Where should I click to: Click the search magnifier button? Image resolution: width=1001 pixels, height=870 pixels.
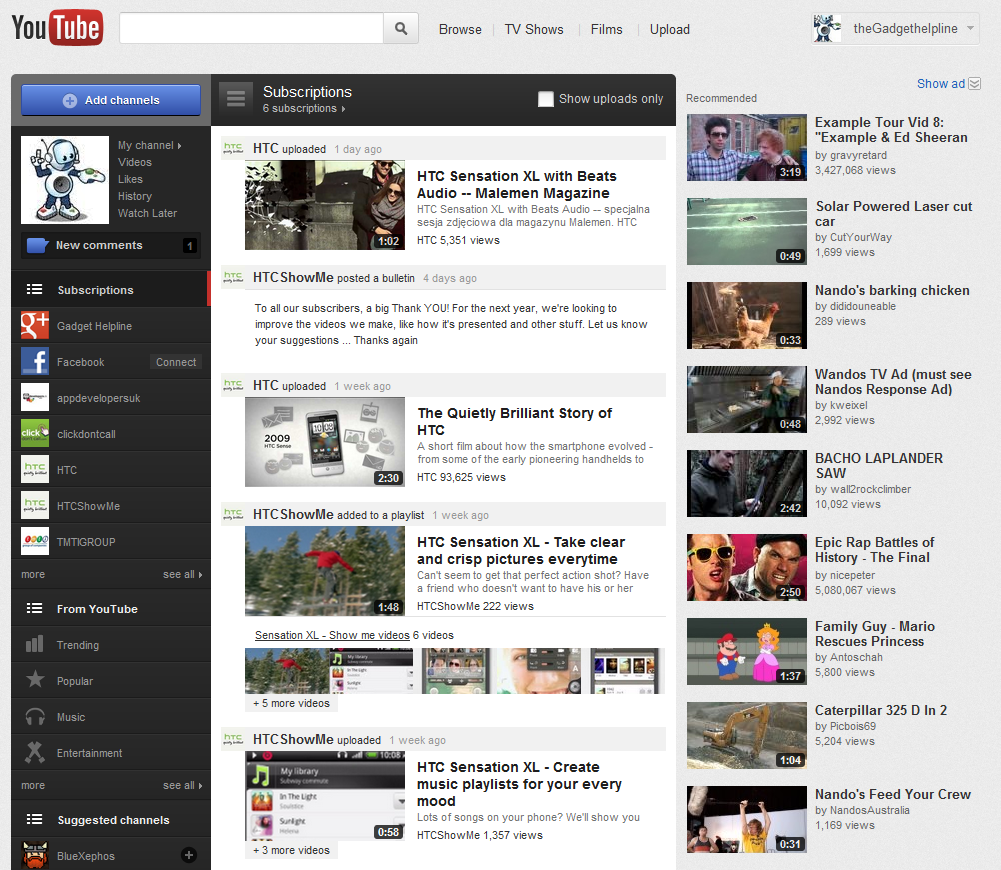[401, 29]
